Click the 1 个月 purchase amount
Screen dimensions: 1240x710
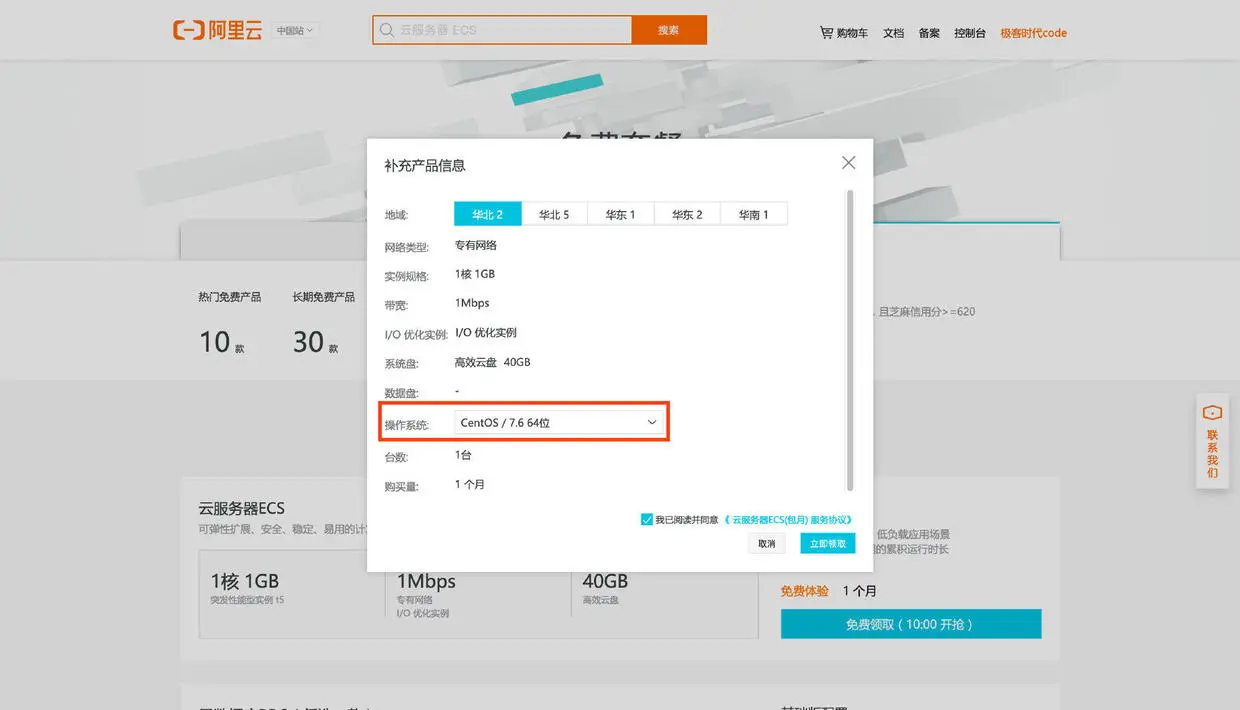click(470, 485)
